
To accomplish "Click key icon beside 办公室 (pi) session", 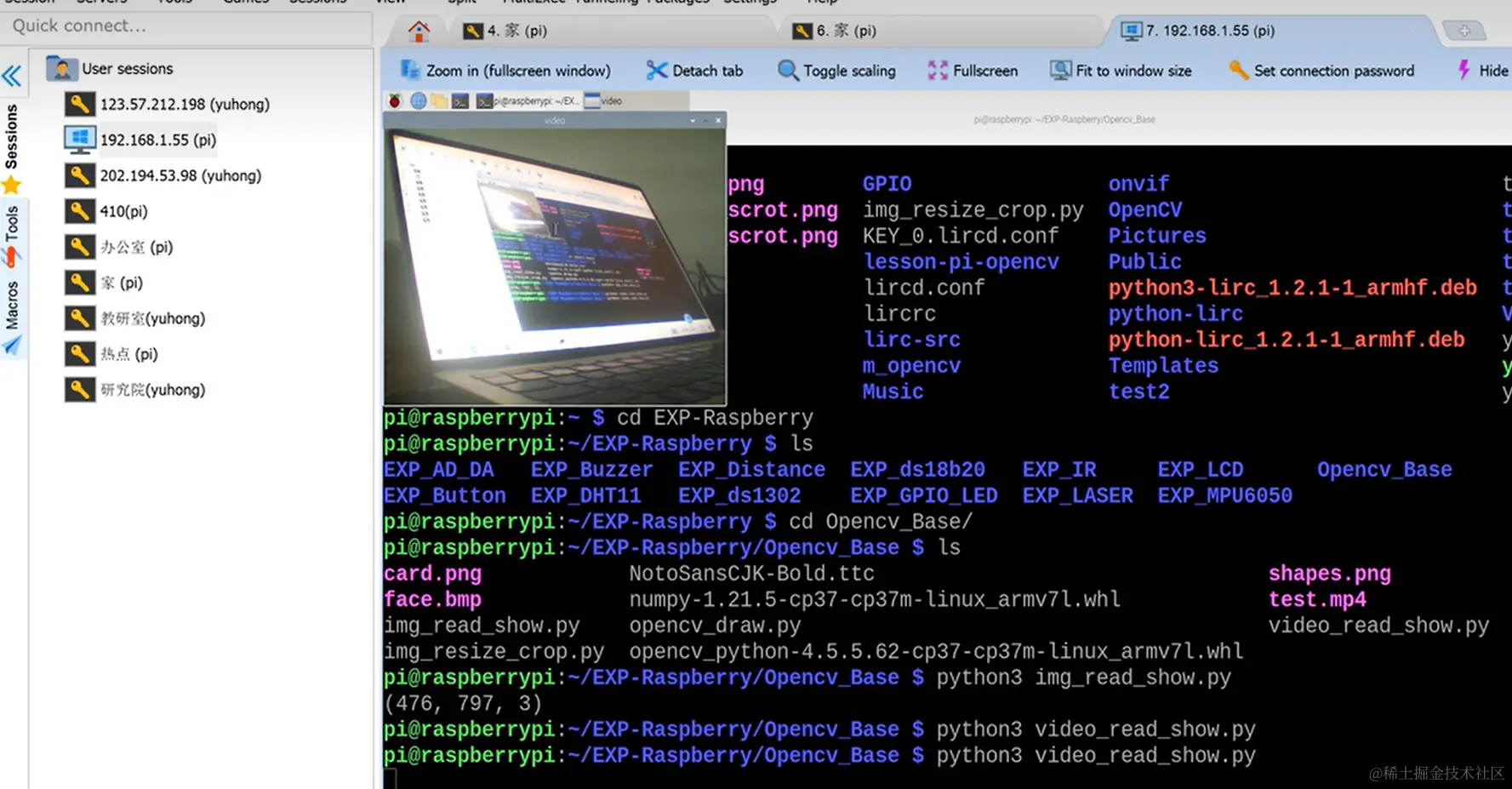I will 80,247.
